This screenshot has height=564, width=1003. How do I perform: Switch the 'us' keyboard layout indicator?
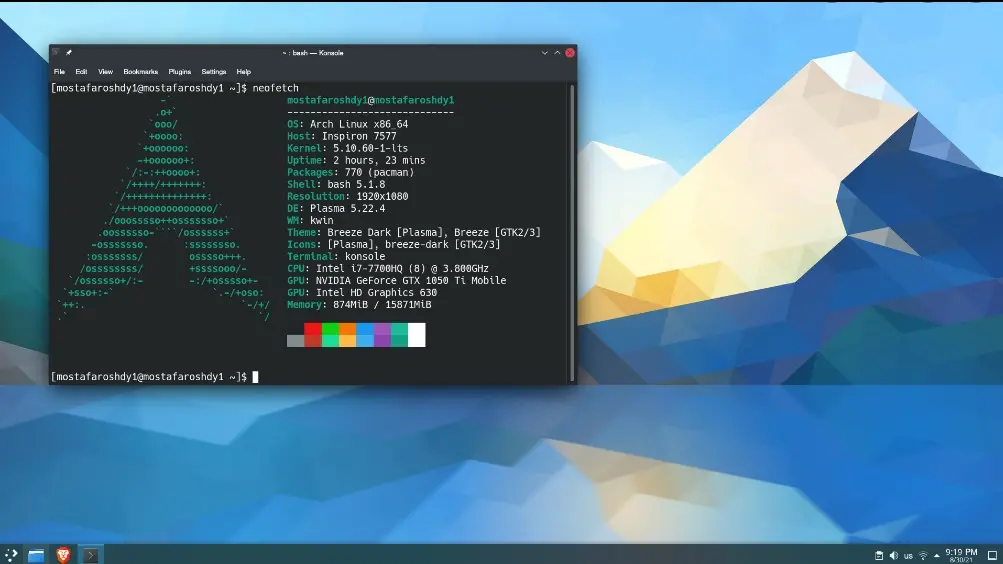pyautogui.click(x=908, y=555)
